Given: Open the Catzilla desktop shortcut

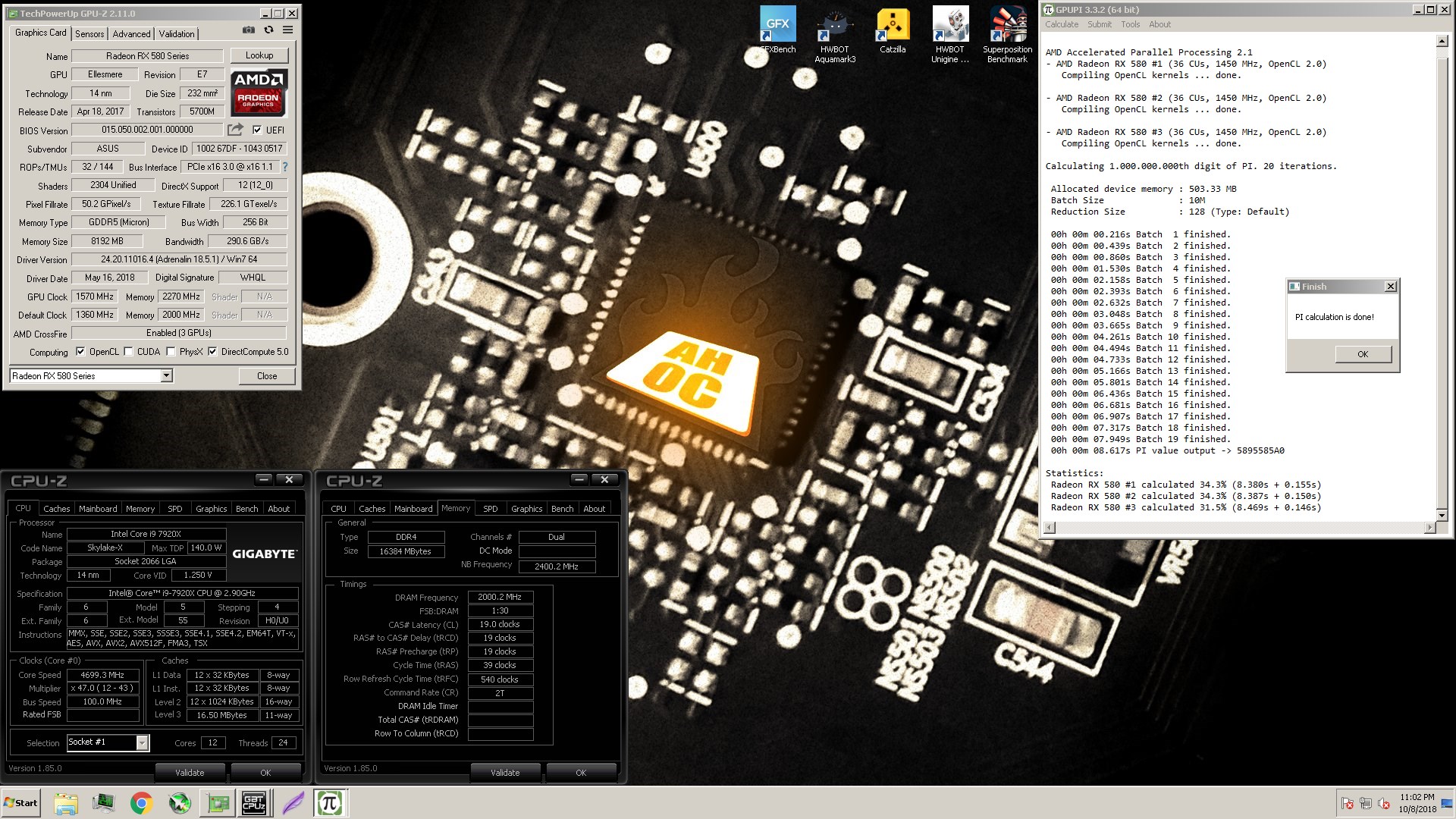Looking at the screenshot, I should 893,31.
